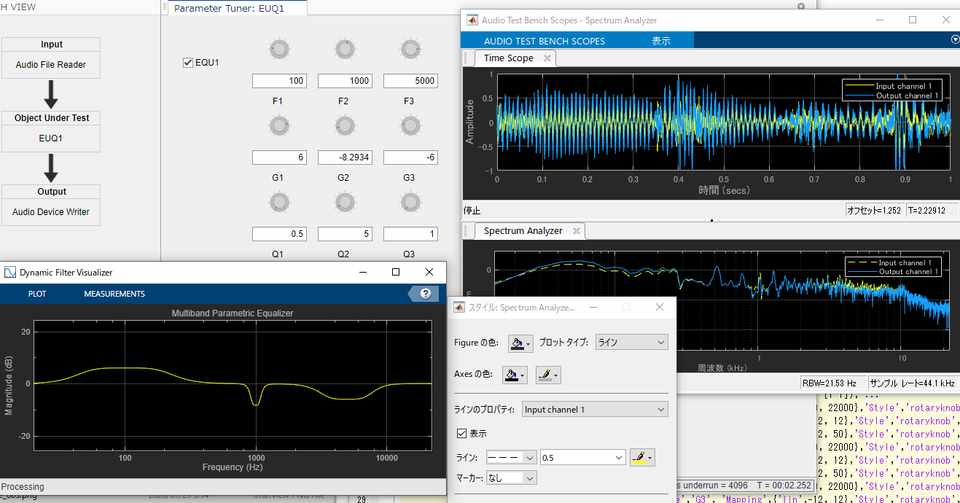Image resolution: width=960 pixels, height=503 pixels.
Task: Click Q1 value field showing 0.5
Action: [x=279, y=234]
